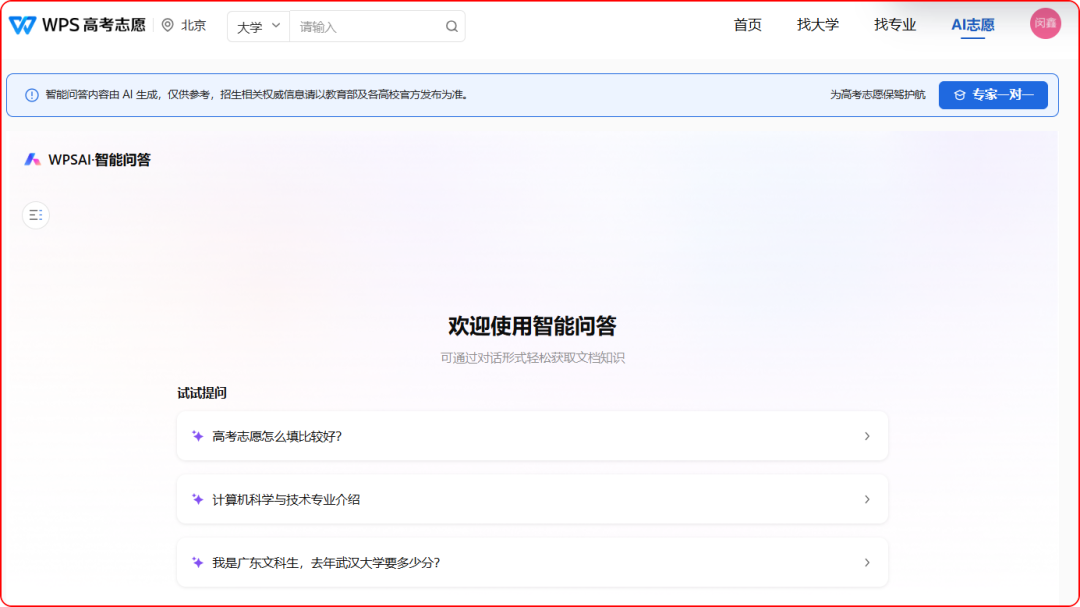1080x607 pixels.
Task: Ask 高考志愿怎么填比较好？ suggestion
Action: (532, 436)
